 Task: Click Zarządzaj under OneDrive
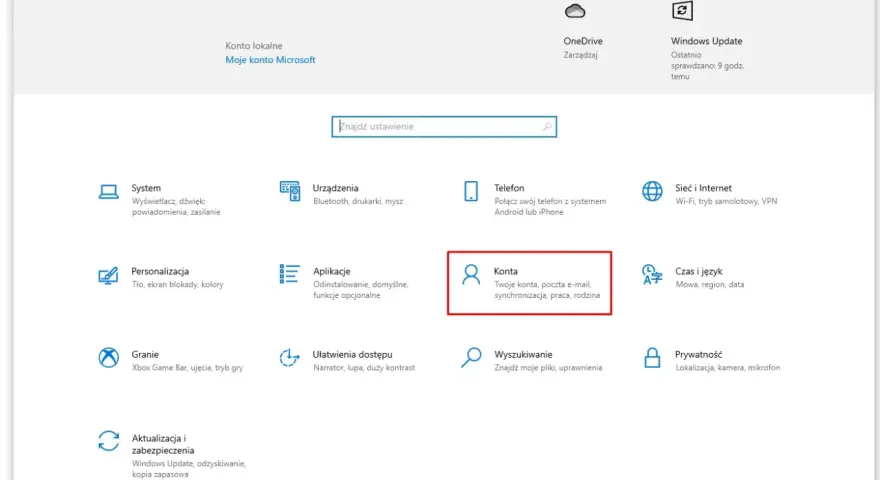tap(580, 55)
